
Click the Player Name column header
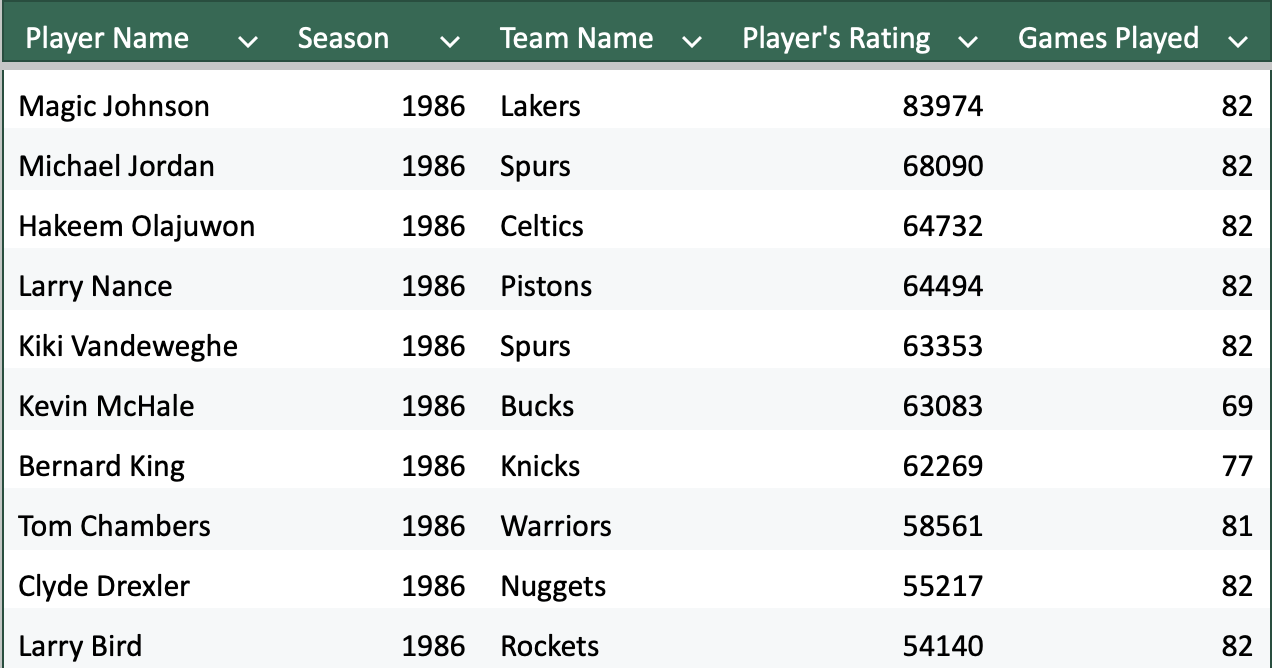coord(107,38)
